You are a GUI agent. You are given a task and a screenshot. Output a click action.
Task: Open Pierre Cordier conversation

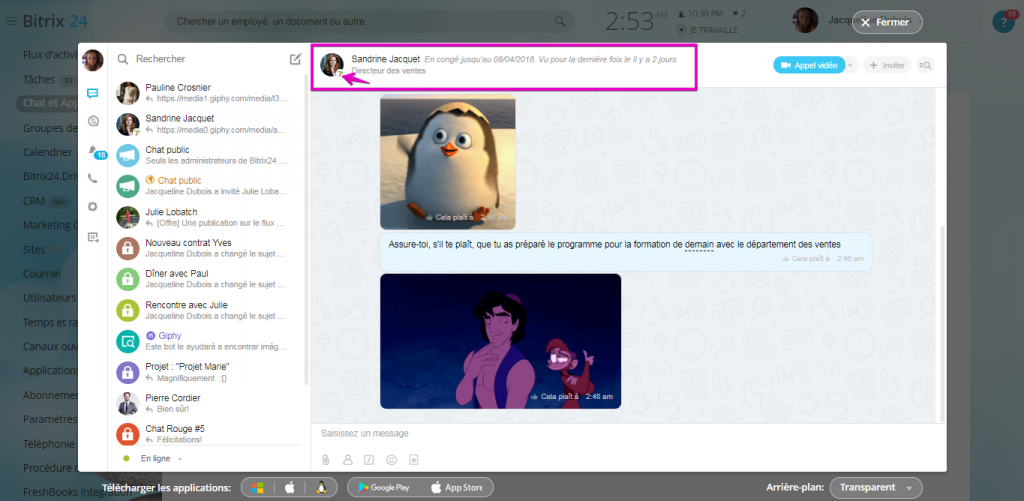tap(207, 403)
